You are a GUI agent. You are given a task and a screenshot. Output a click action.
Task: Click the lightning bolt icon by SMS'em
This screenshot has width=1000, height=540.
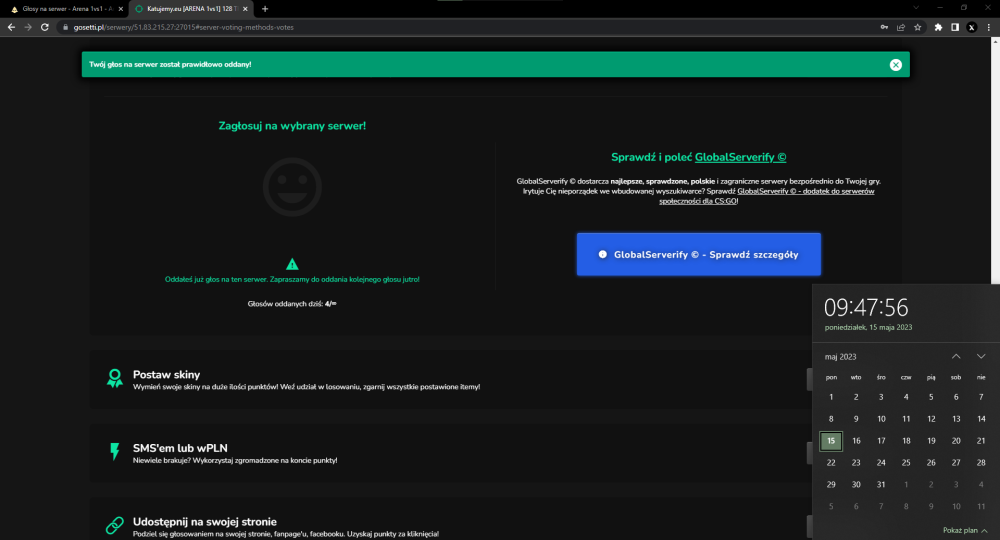(x=115, y=451)
